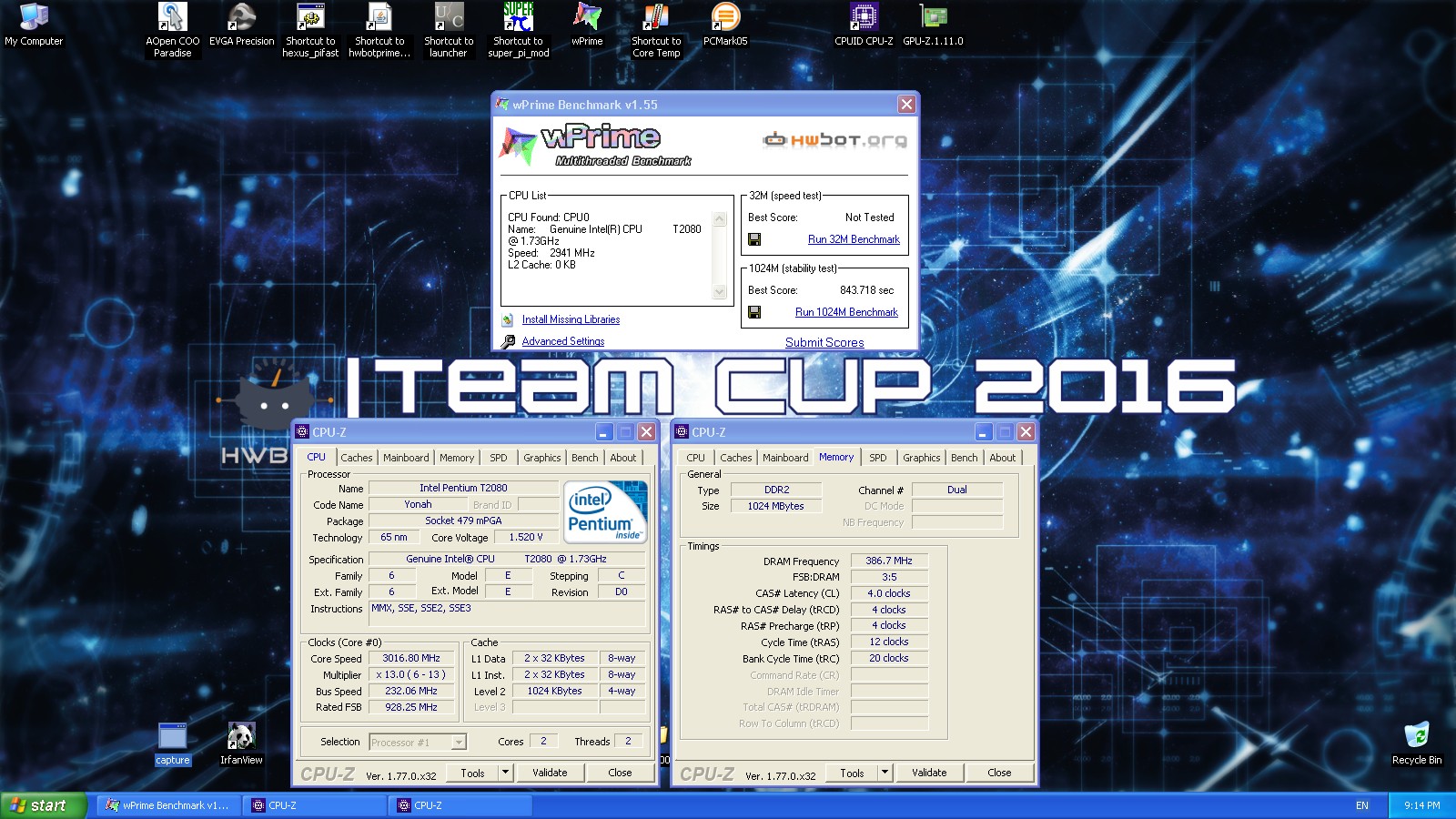The image size is (1456, 819).
Task: Expand the Tools dropdown arrow in left CPU-Z
Action: coord(505,773)
